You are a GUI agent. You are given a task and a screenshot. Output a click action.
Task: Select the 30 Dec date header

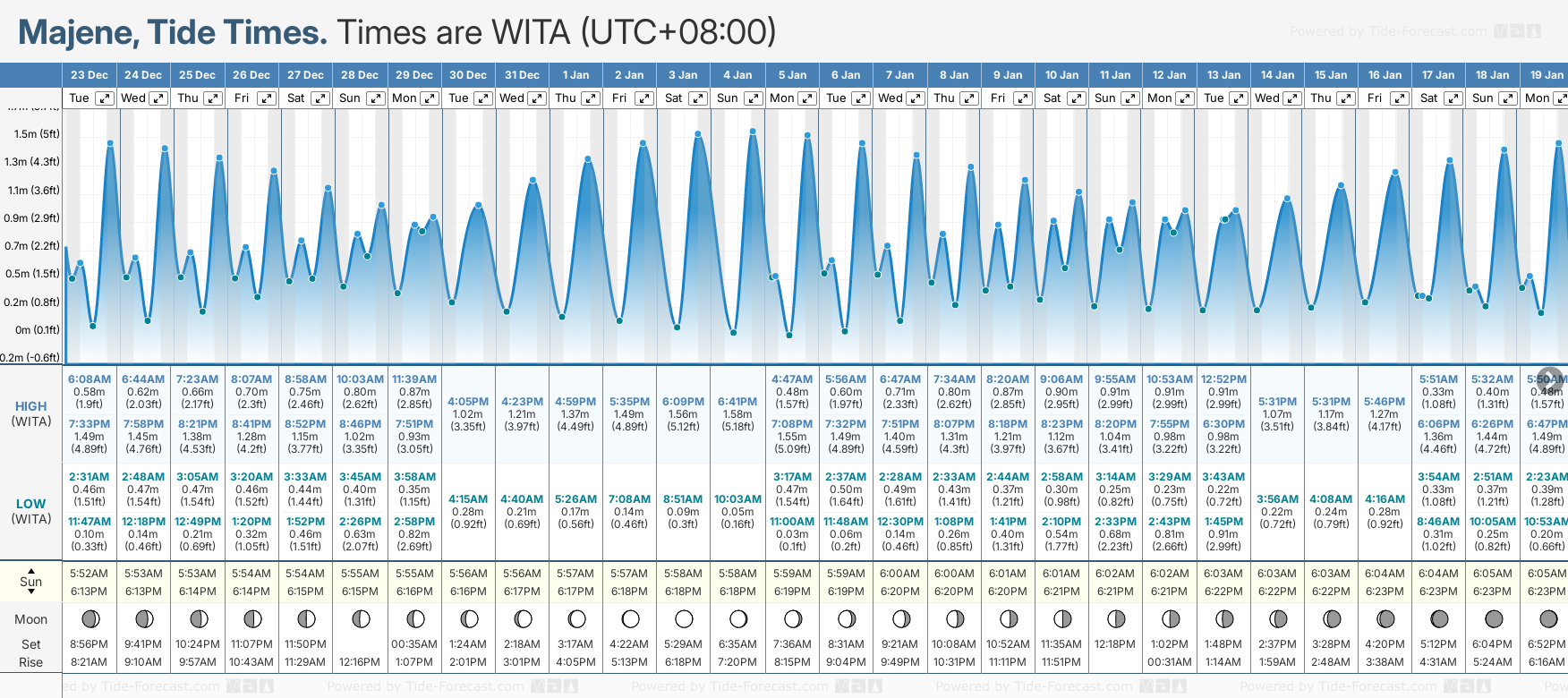(x=468, y=75)
